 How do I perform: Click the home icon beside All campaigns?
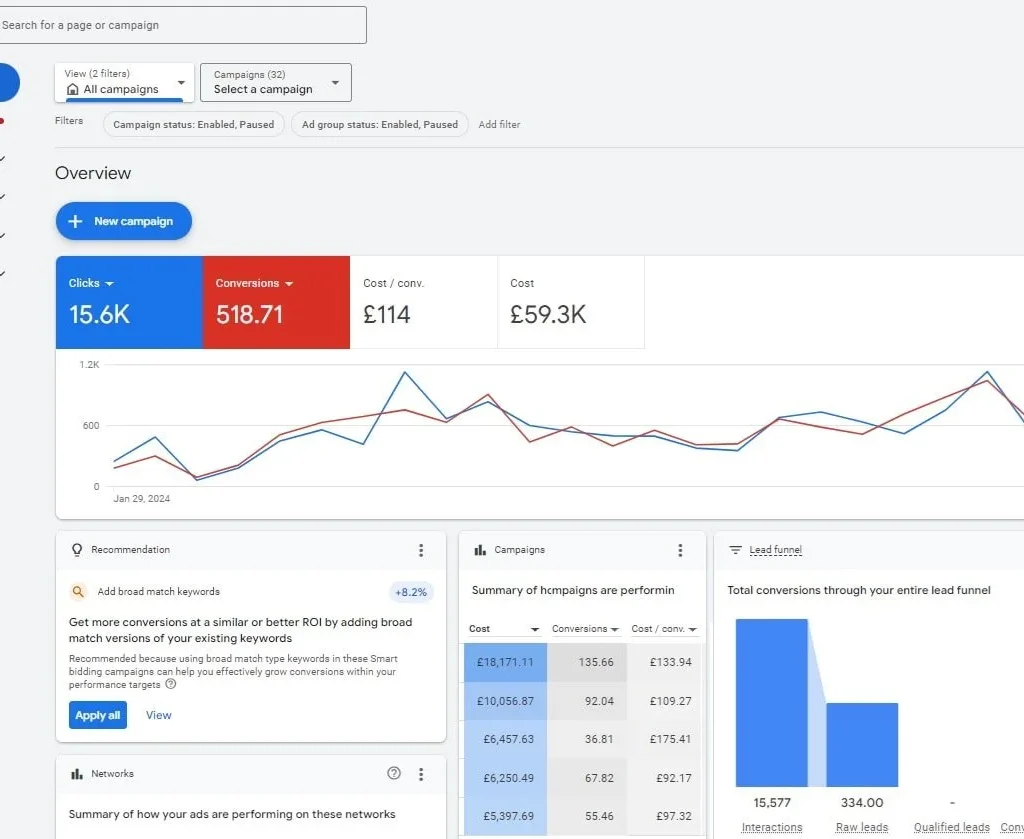[73, 89]
